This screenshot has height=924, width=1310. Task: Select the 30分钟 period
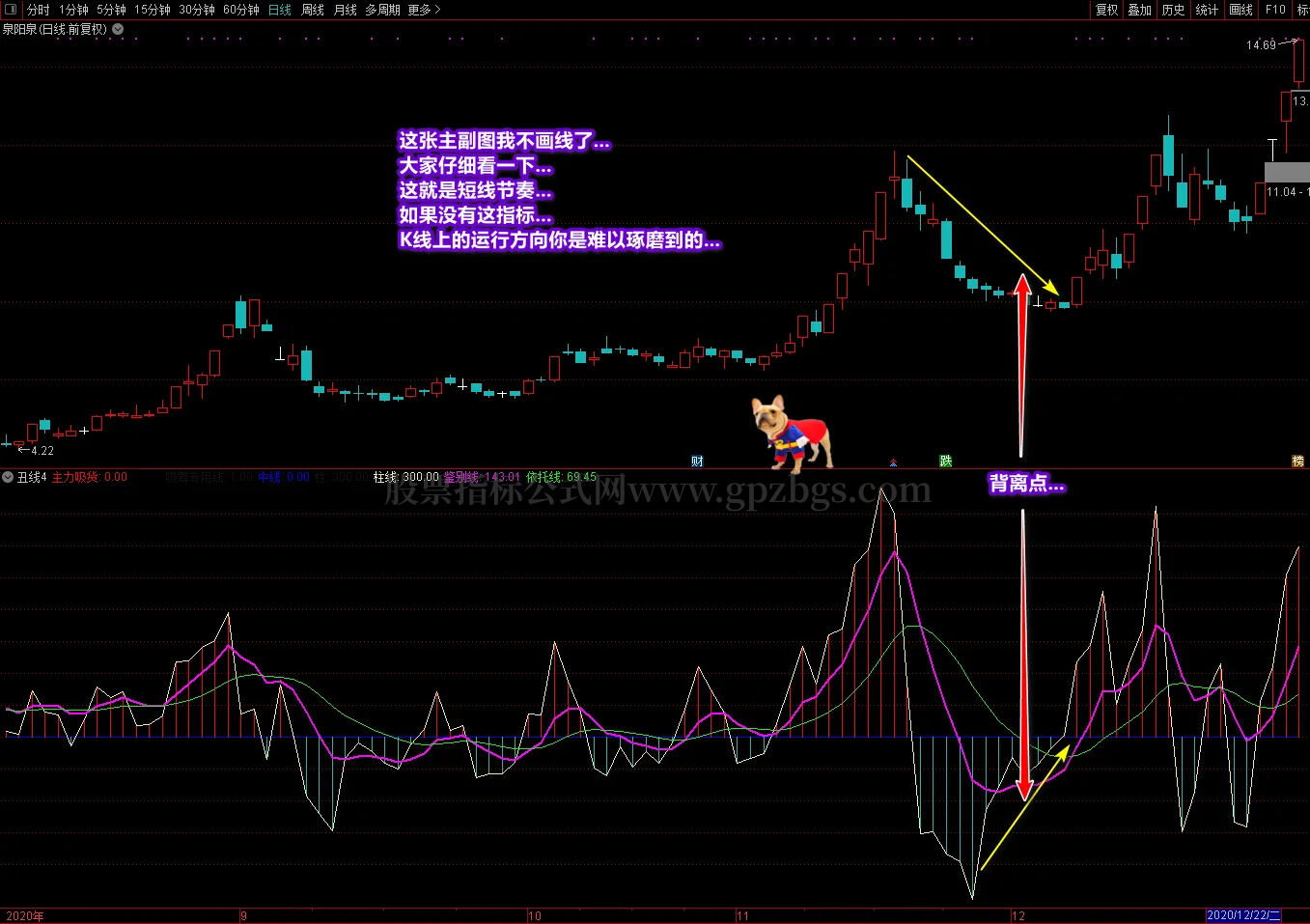(x=197, y=10)
